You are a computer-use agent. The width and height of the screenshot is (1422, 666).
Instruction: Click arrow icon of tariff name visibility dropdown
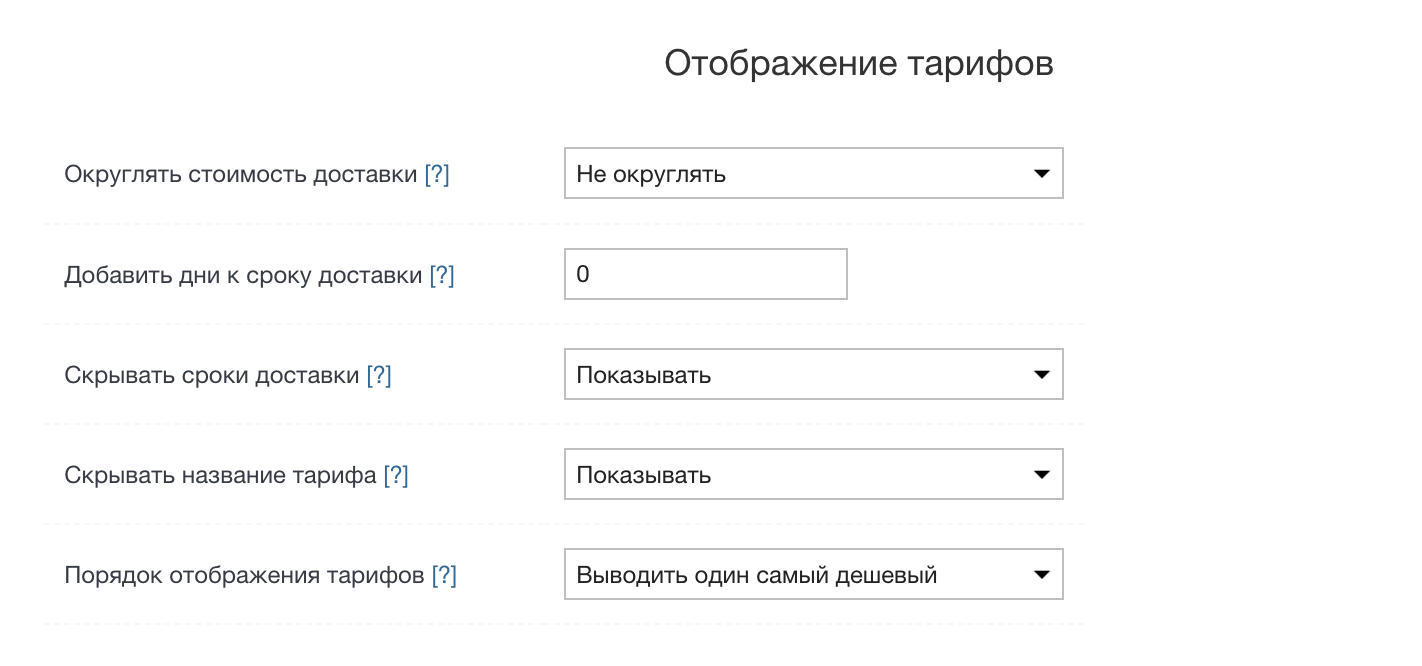point(1041,475)
